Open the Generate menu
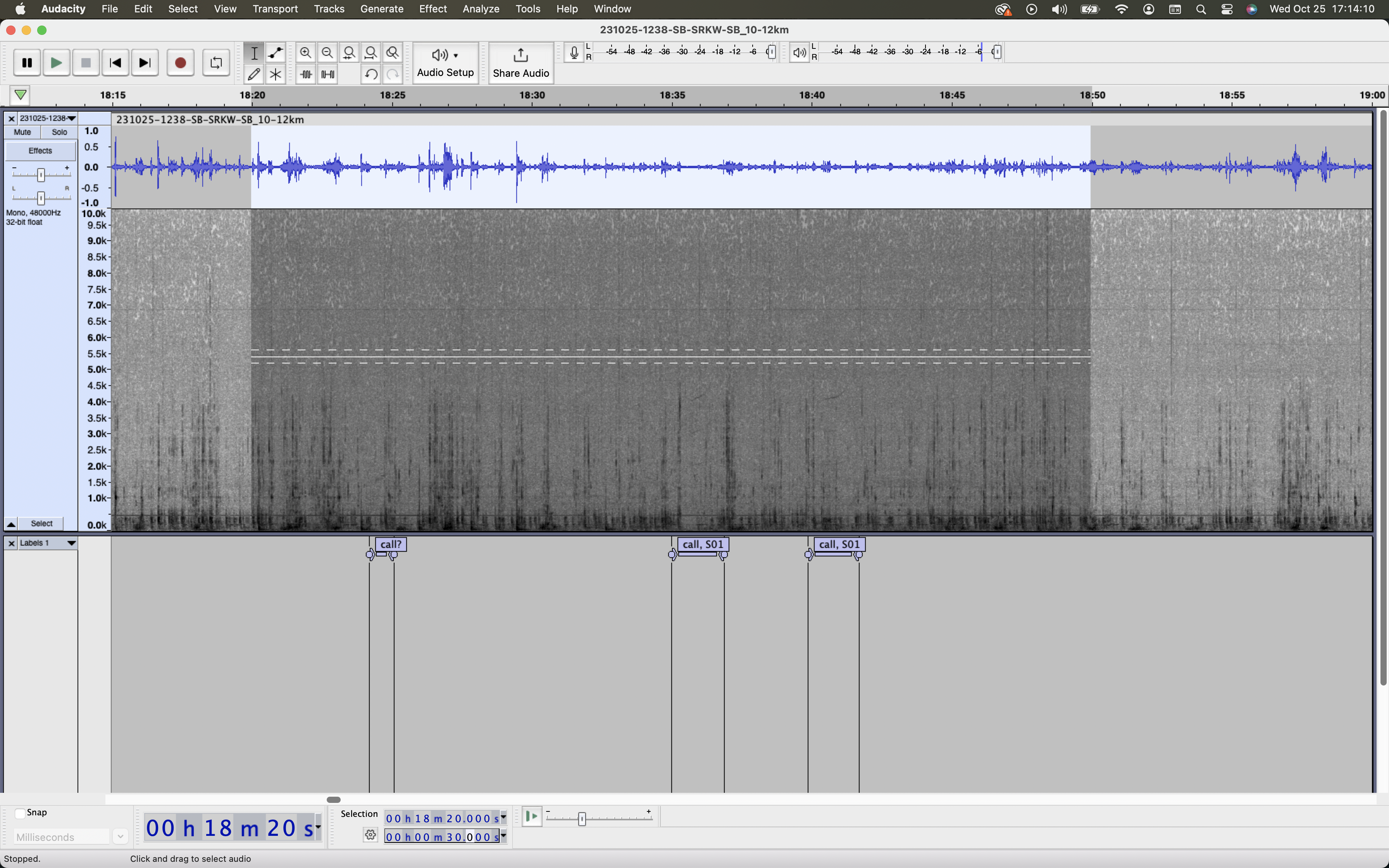The image size is (1389, 868). pos(382,9)
